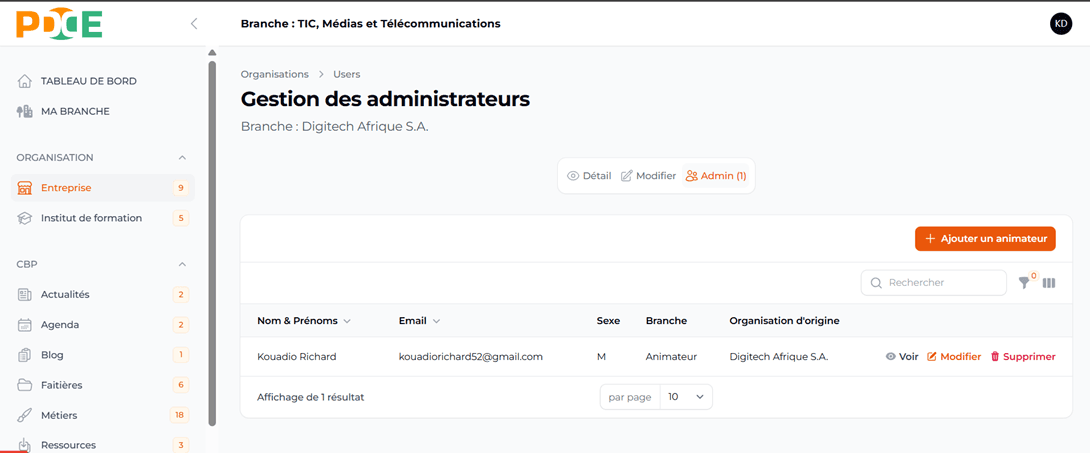Open the KD user avatar menu
1090x453 pixels.
coord(1061,24)
